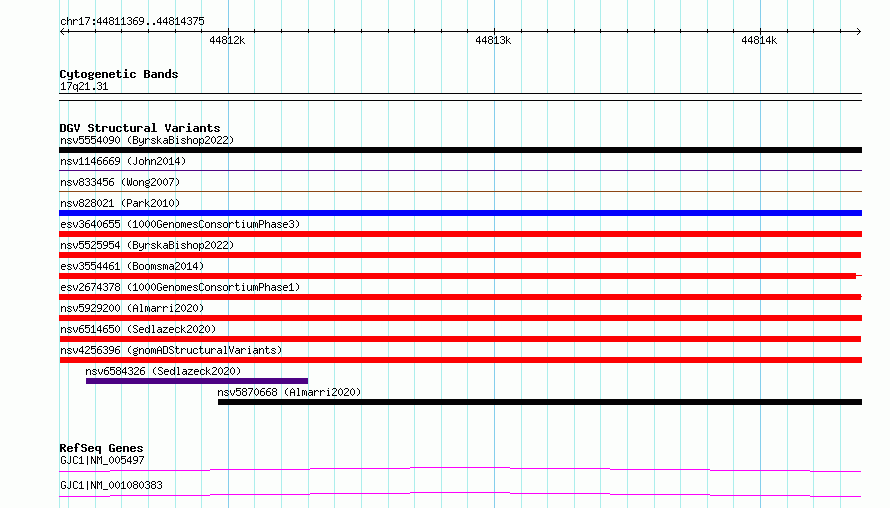Click the GJC1|NM_005497 gene label
The image size is (890, 508).
tap(102, 460)
